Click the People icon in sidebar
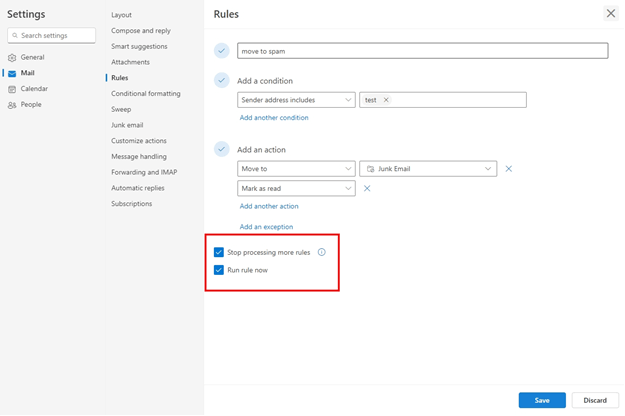 (x=12, y=105)
